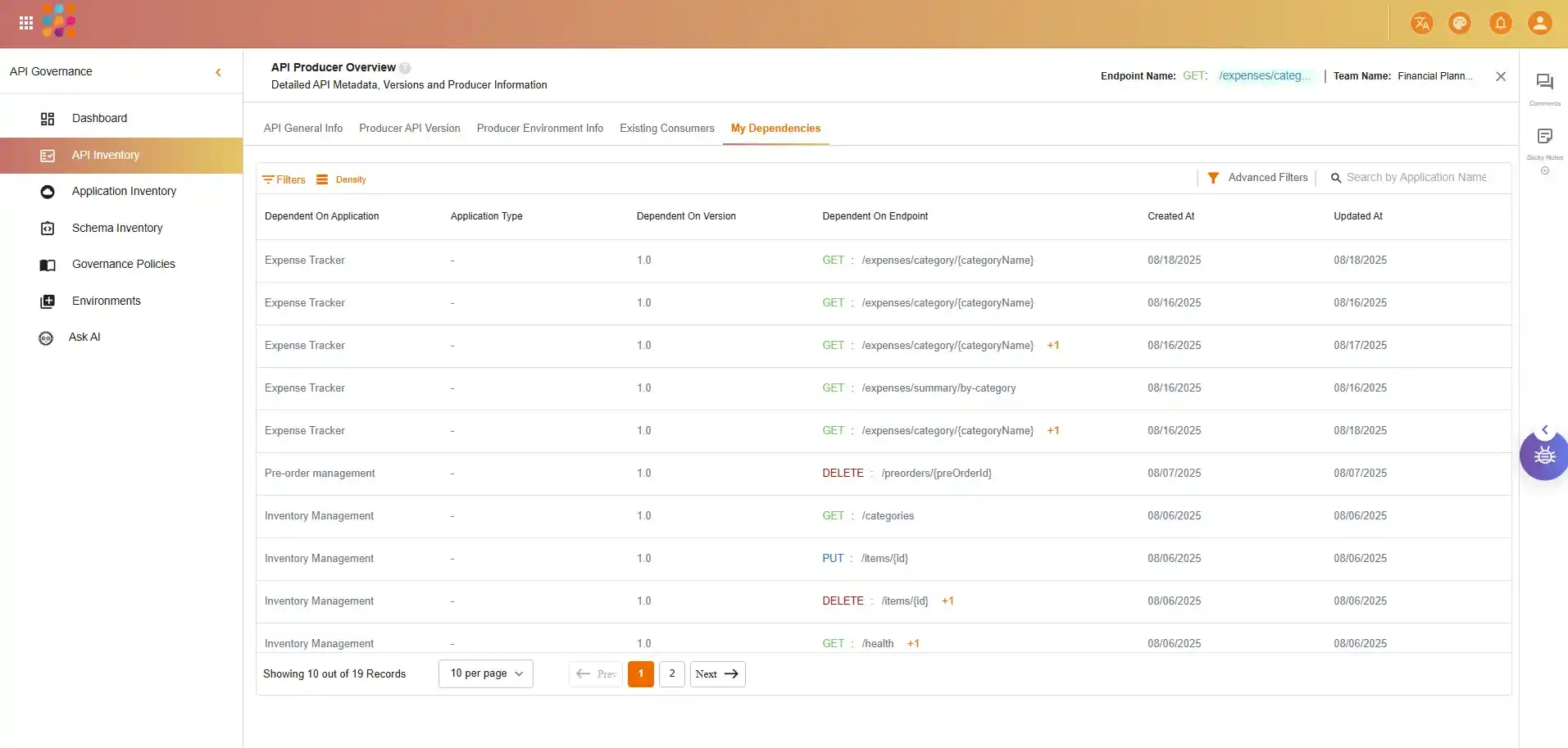Go to page 2 of records
The height and width of the screenshot is (748, 1568).
coord(671,673)
